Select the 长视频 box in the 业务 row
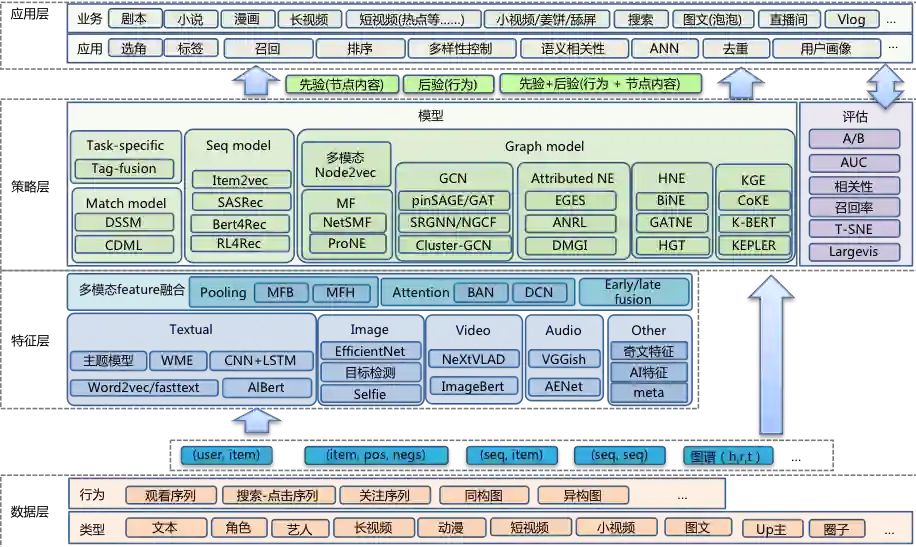The width and height of the screenshot is (916, 547). click(309, 19)
